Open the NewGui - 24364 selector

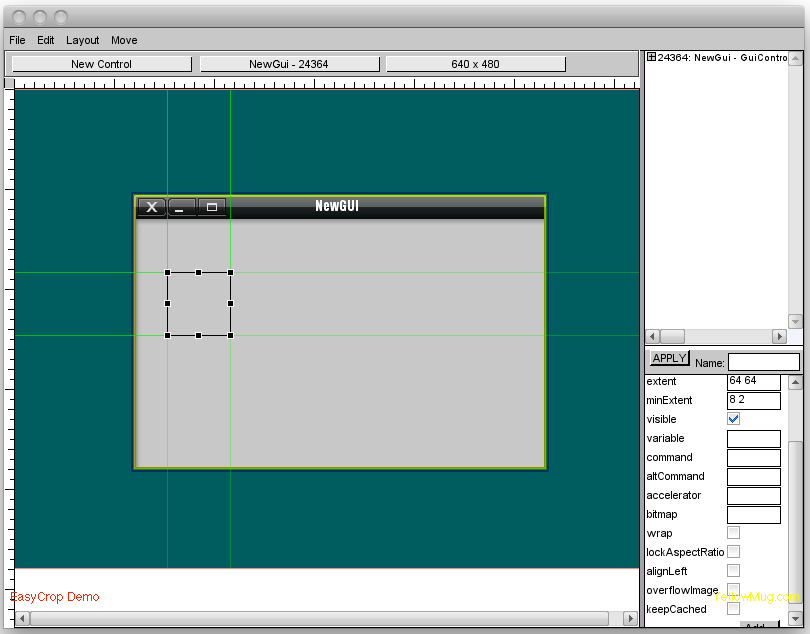pos(289,64)
